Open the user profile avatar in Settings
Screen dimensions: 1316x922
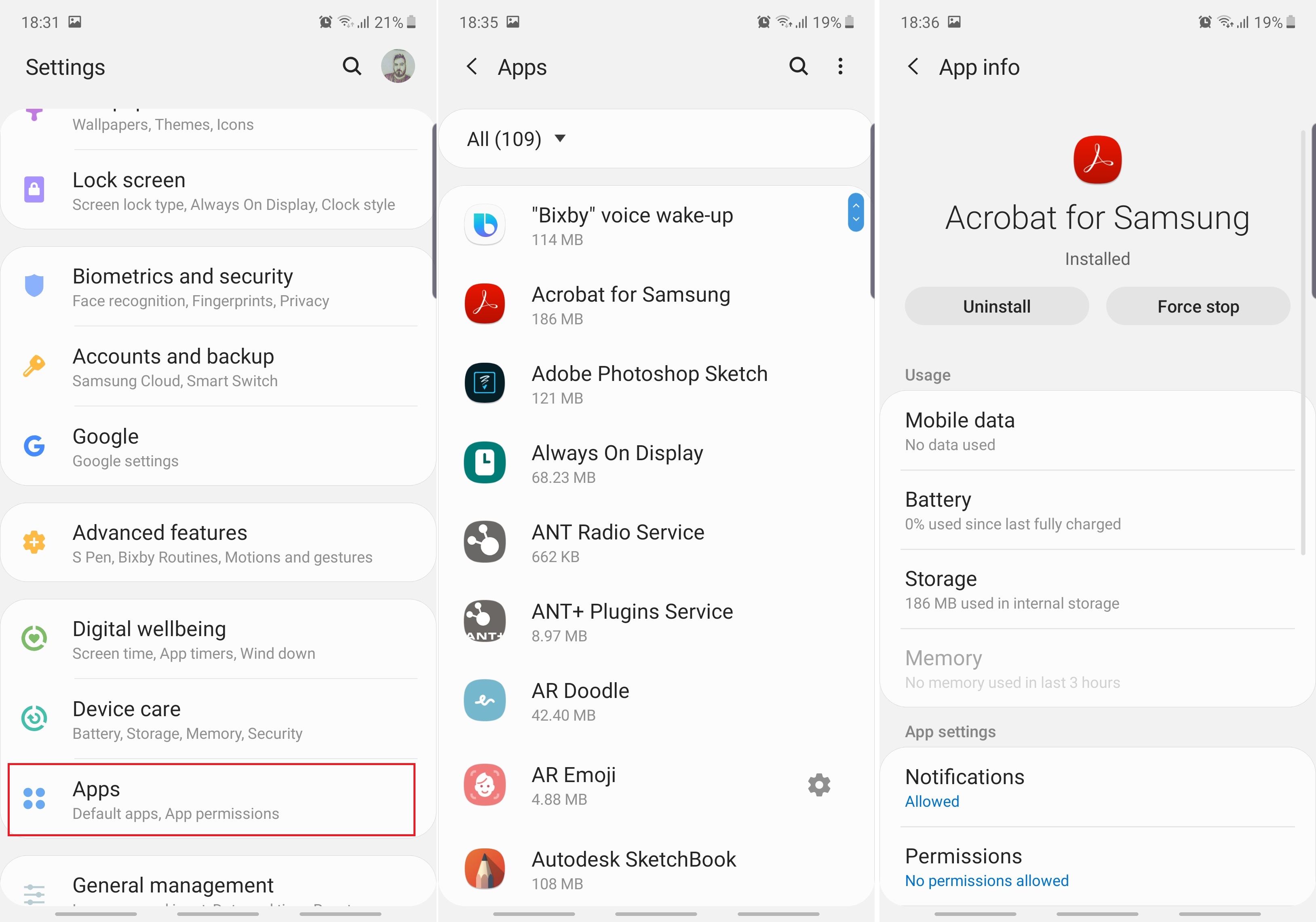pyautogui.click(x=398, y=66)
